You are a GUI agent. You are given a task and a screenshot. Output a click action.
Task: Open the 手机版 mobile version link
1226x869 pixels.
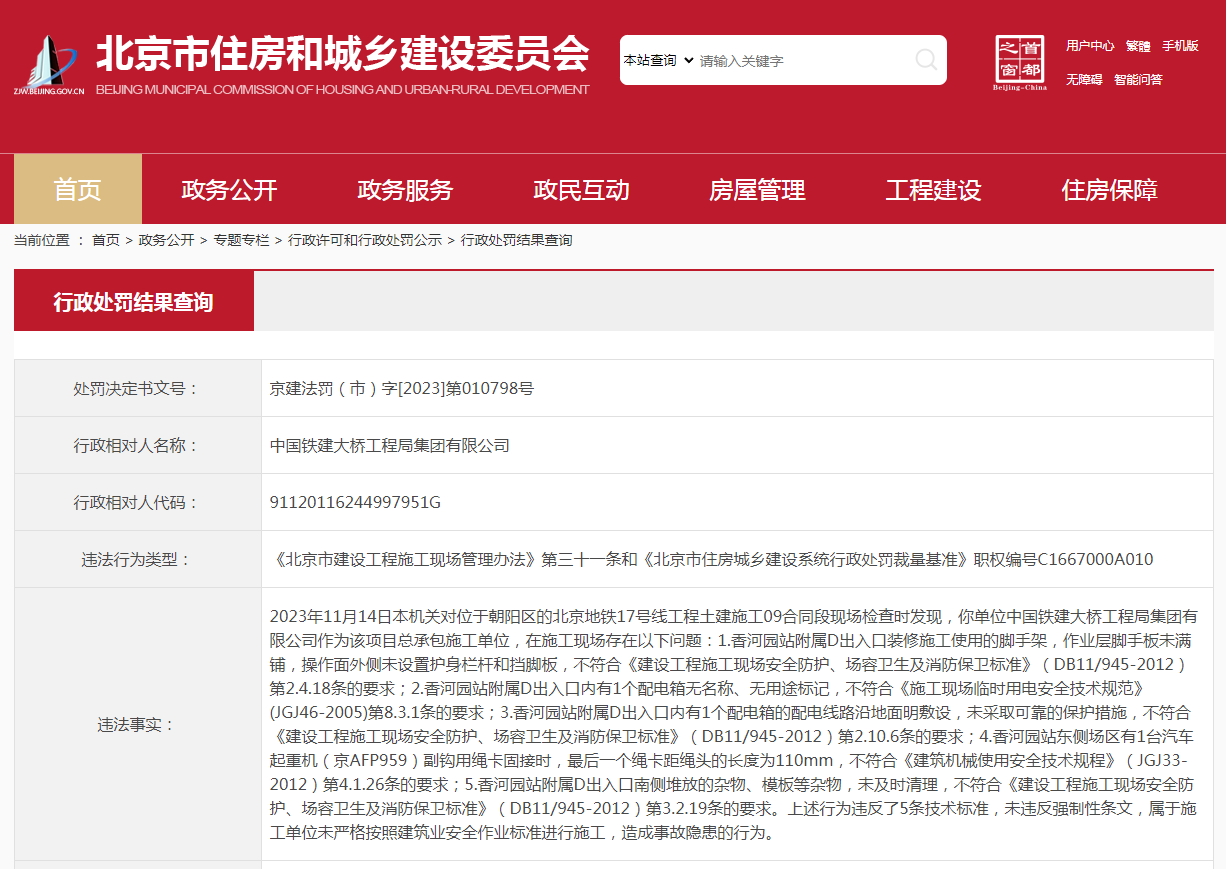(x=1180, y=46)
